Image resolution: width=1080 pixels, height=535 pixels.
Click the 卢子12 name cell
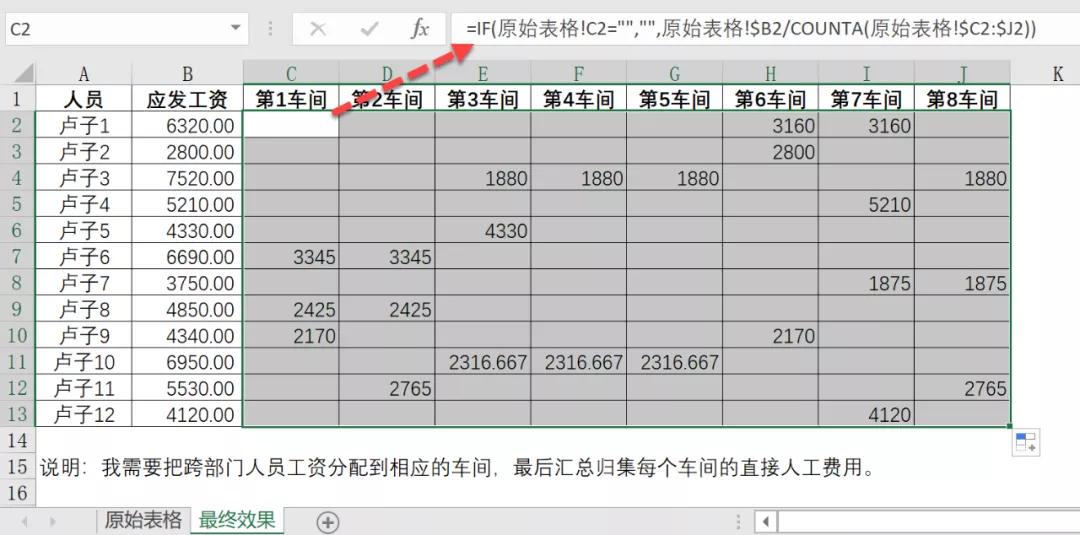(x=84, y=413)
